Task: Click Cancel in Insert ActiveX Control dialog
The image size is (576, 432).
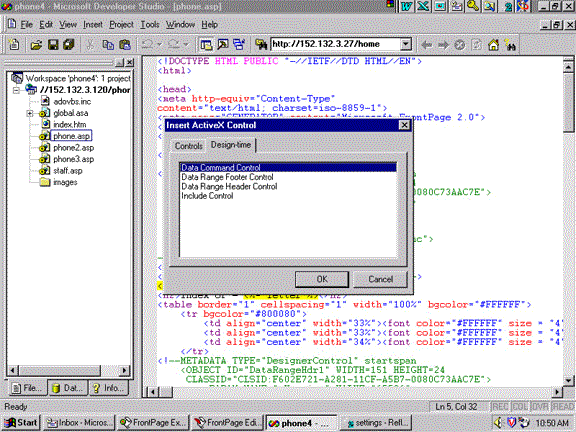Action: 380,279
